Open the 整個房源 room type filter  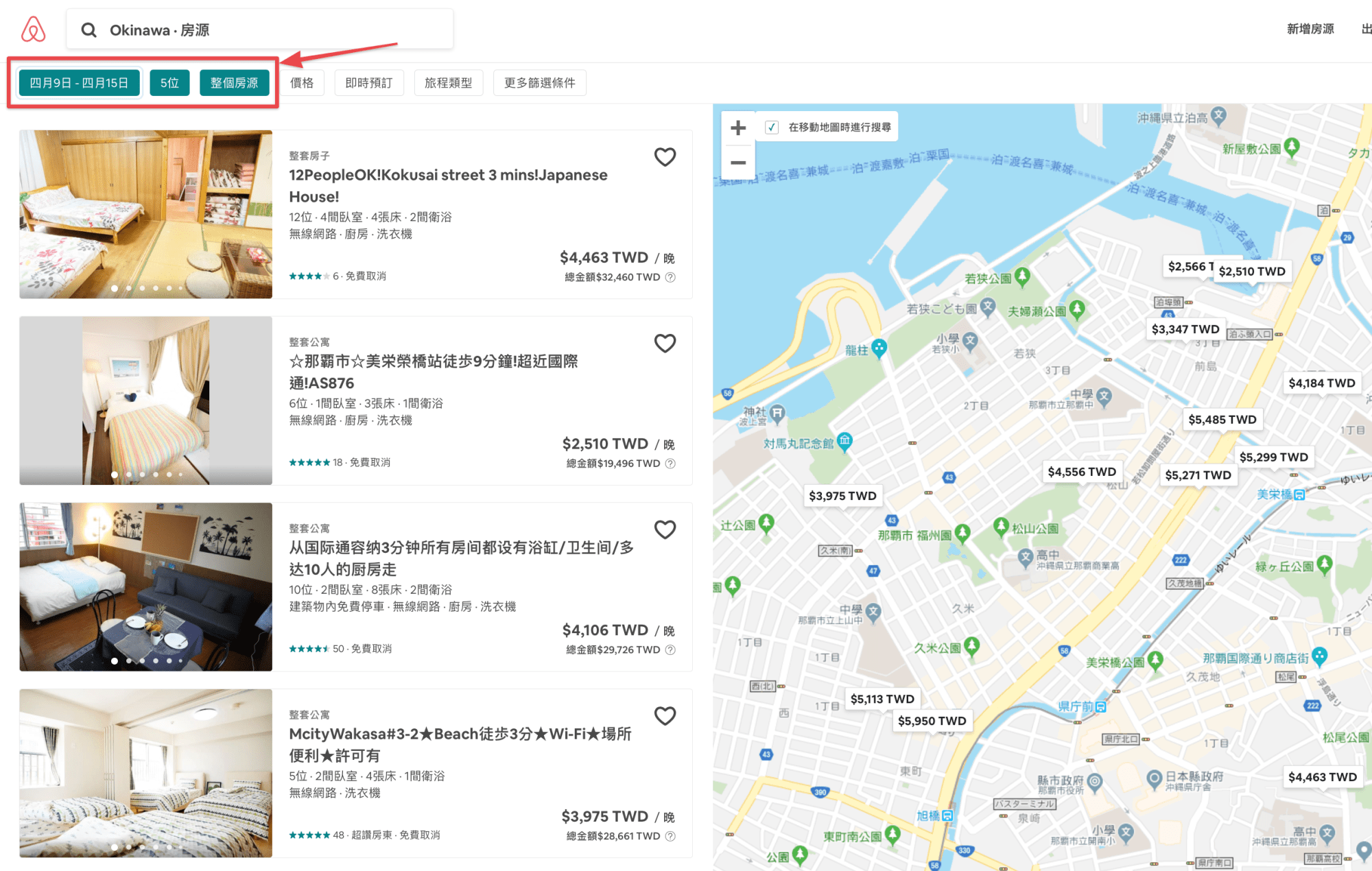click(x=234, y=83)
